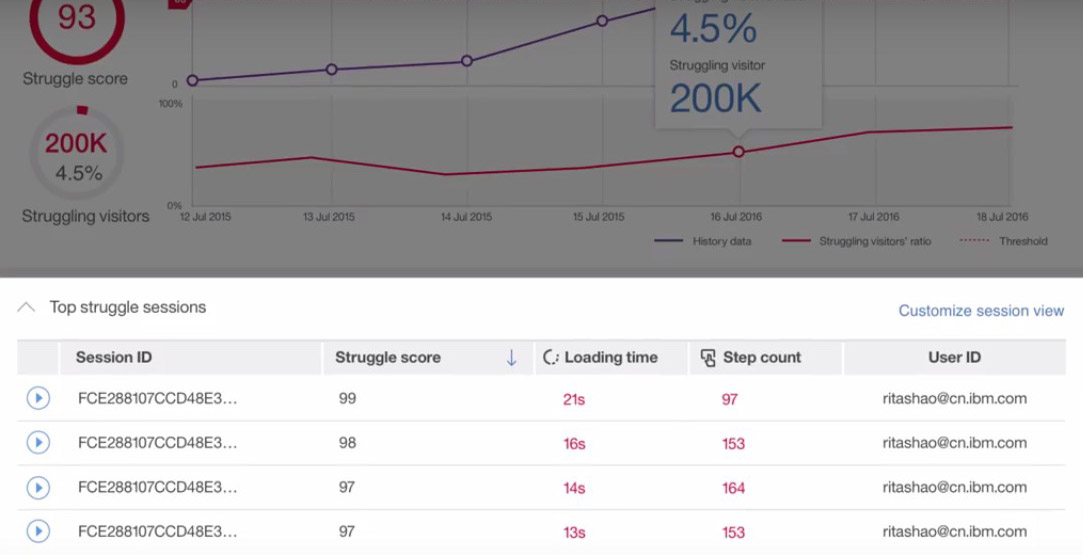Select Session ID in the score 99 row

(157, 398)
